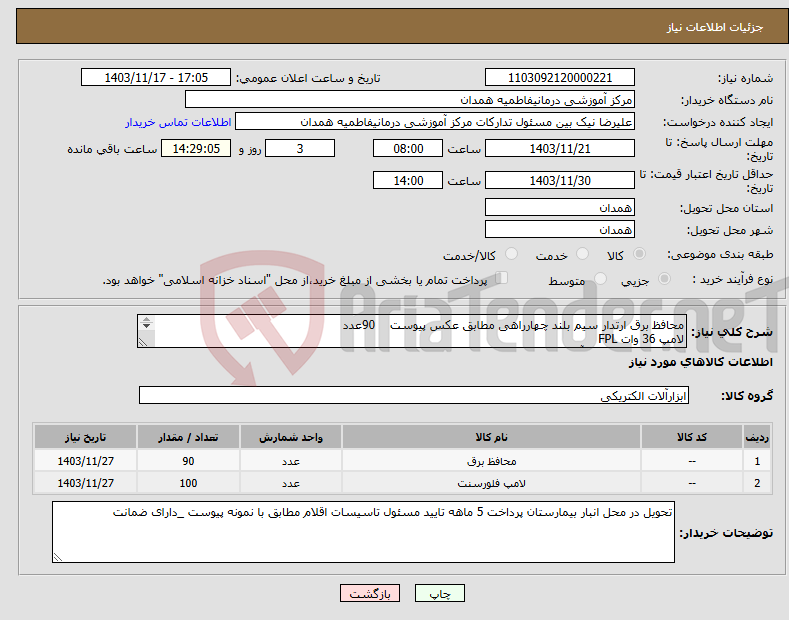Click the unit cell عدد in the محافظ برق row
This screenshot has height=620, width=789.
291,461
